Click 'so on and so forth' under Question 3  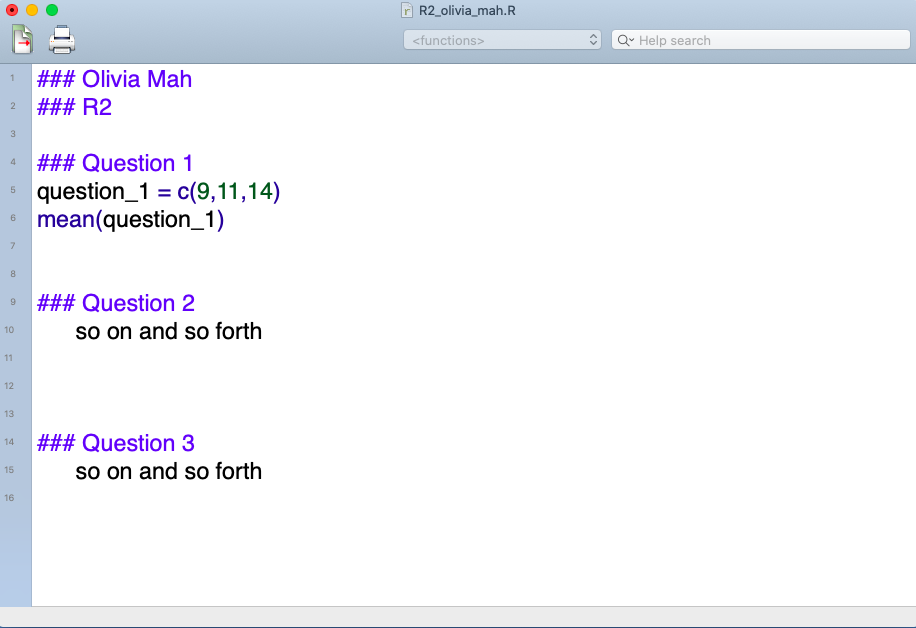point(169,471)
